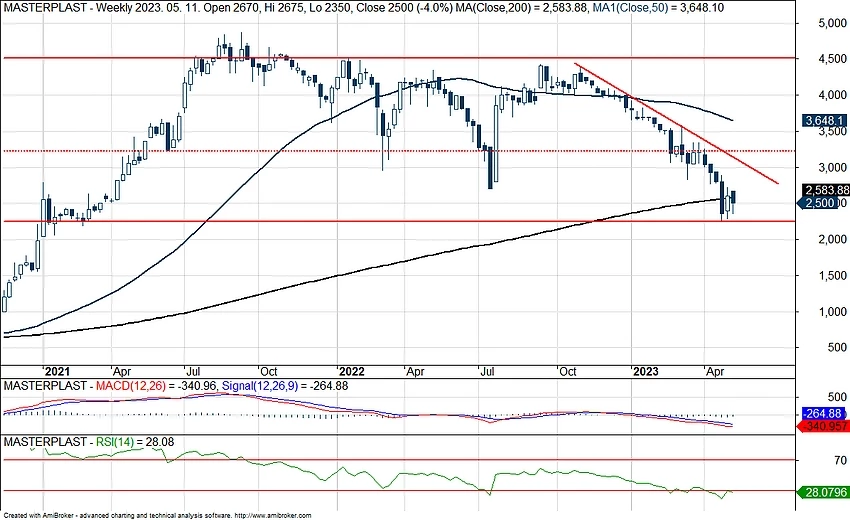Click the 2022 year label on time axis

coord(351,371)
